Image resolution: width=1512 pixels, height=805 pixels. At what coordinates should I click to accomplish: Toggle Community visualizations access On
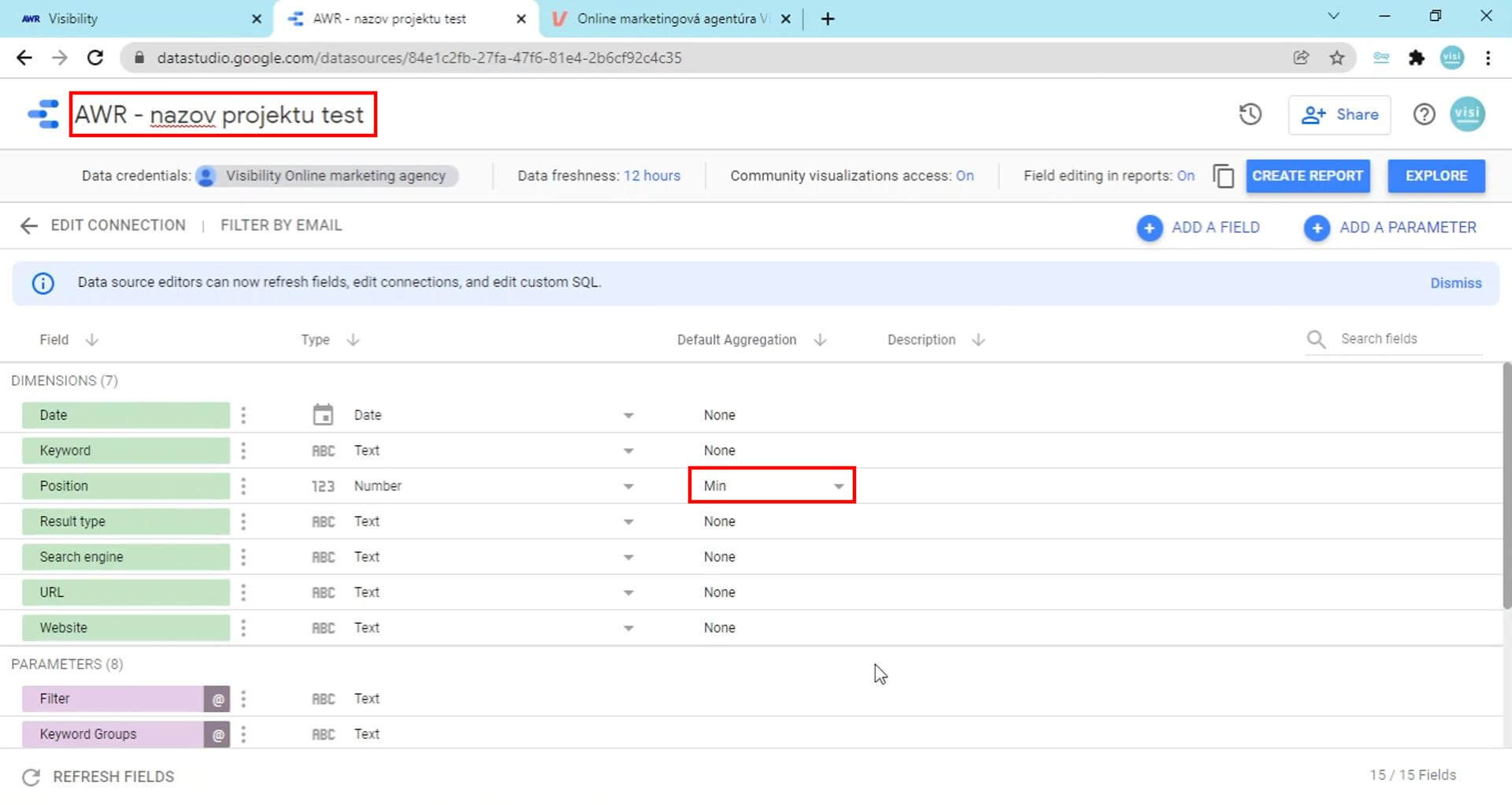click(965, 176)
